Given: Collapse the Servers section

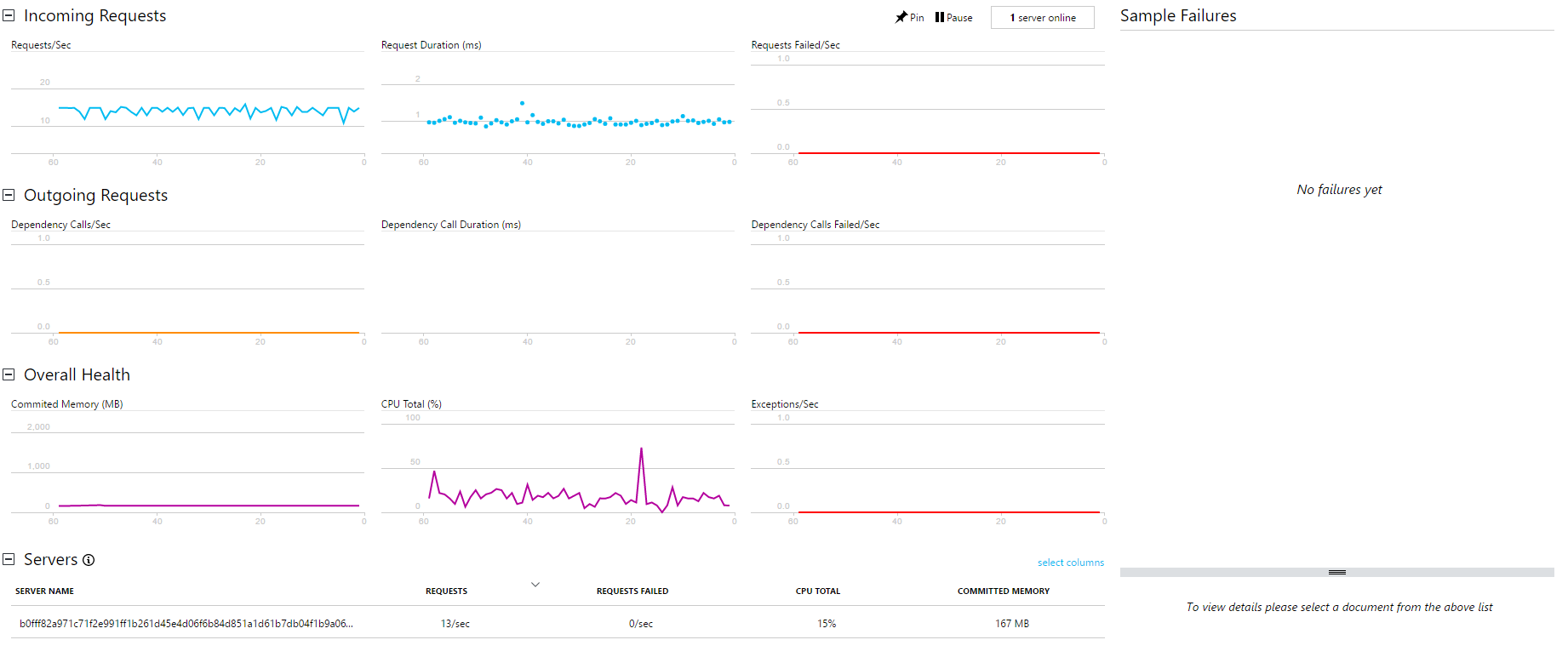Looking at the screenshot, I should (x=9, y=559).
